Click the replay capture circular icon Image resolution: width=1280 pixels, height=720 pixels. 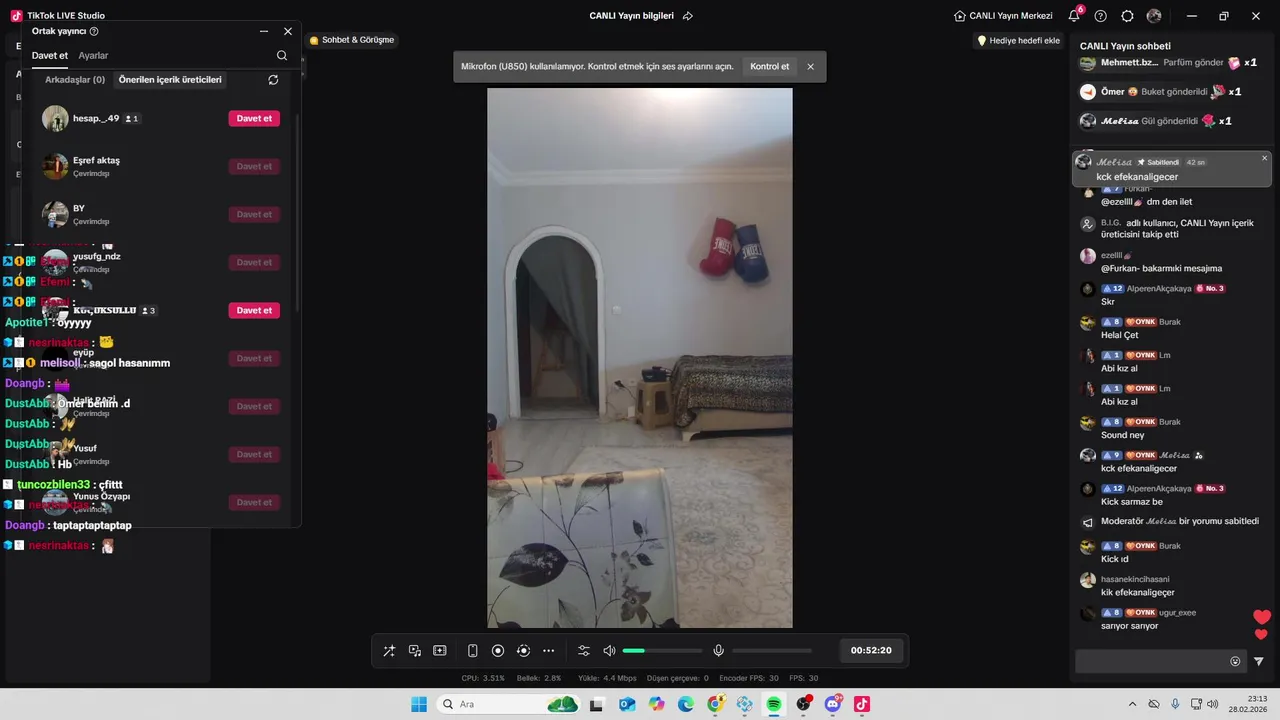[523, 651]
